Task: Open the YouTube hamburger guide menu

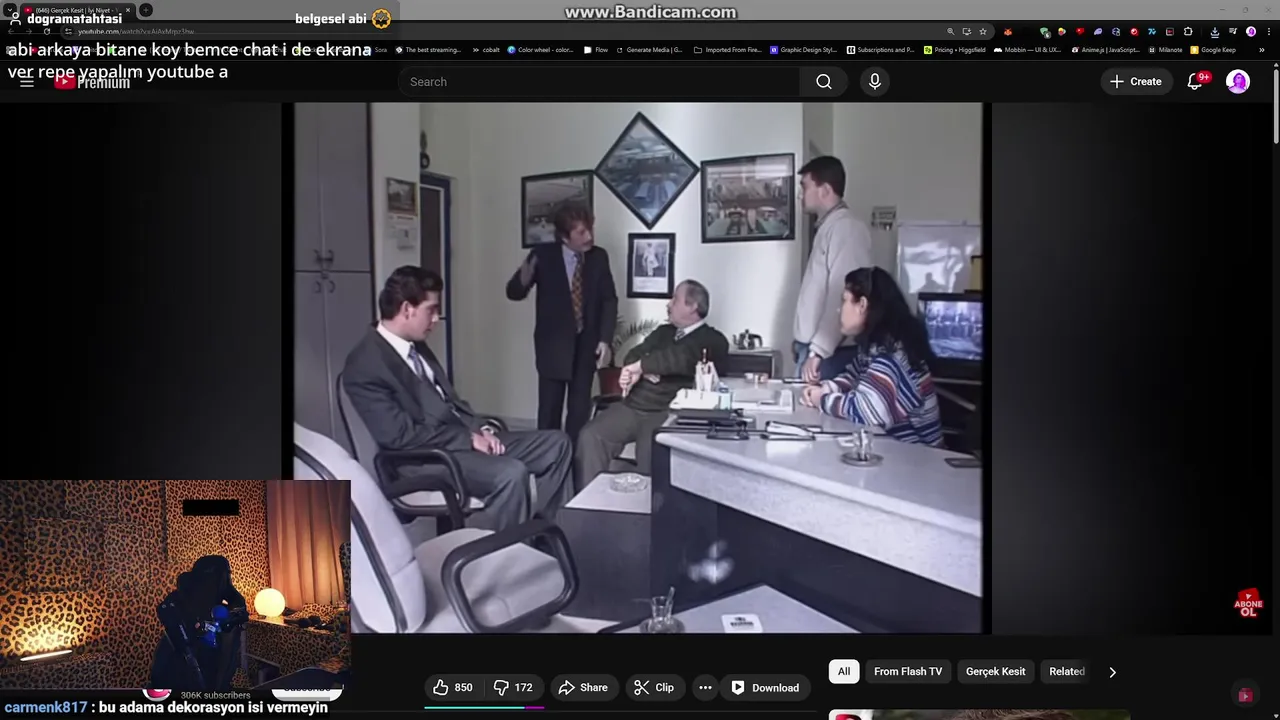Action: tap(27, 82)
